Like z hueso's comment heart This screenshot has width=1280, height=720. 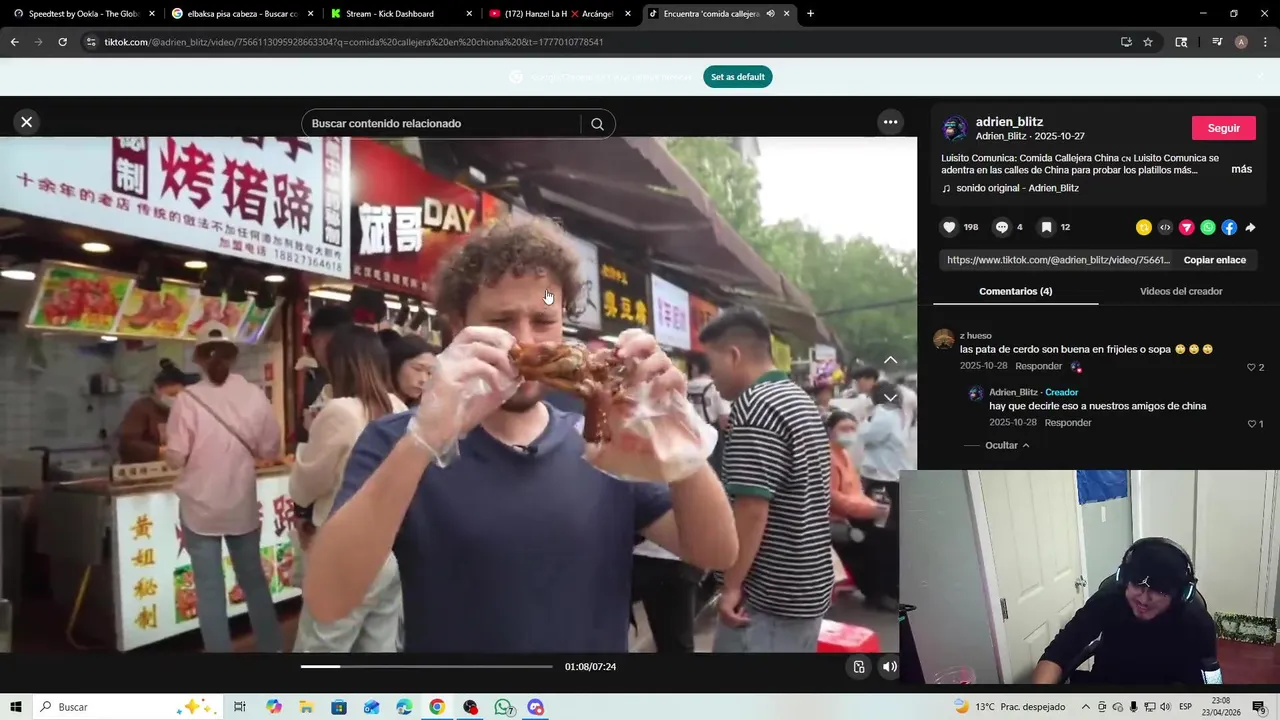tap(1251, 367)
